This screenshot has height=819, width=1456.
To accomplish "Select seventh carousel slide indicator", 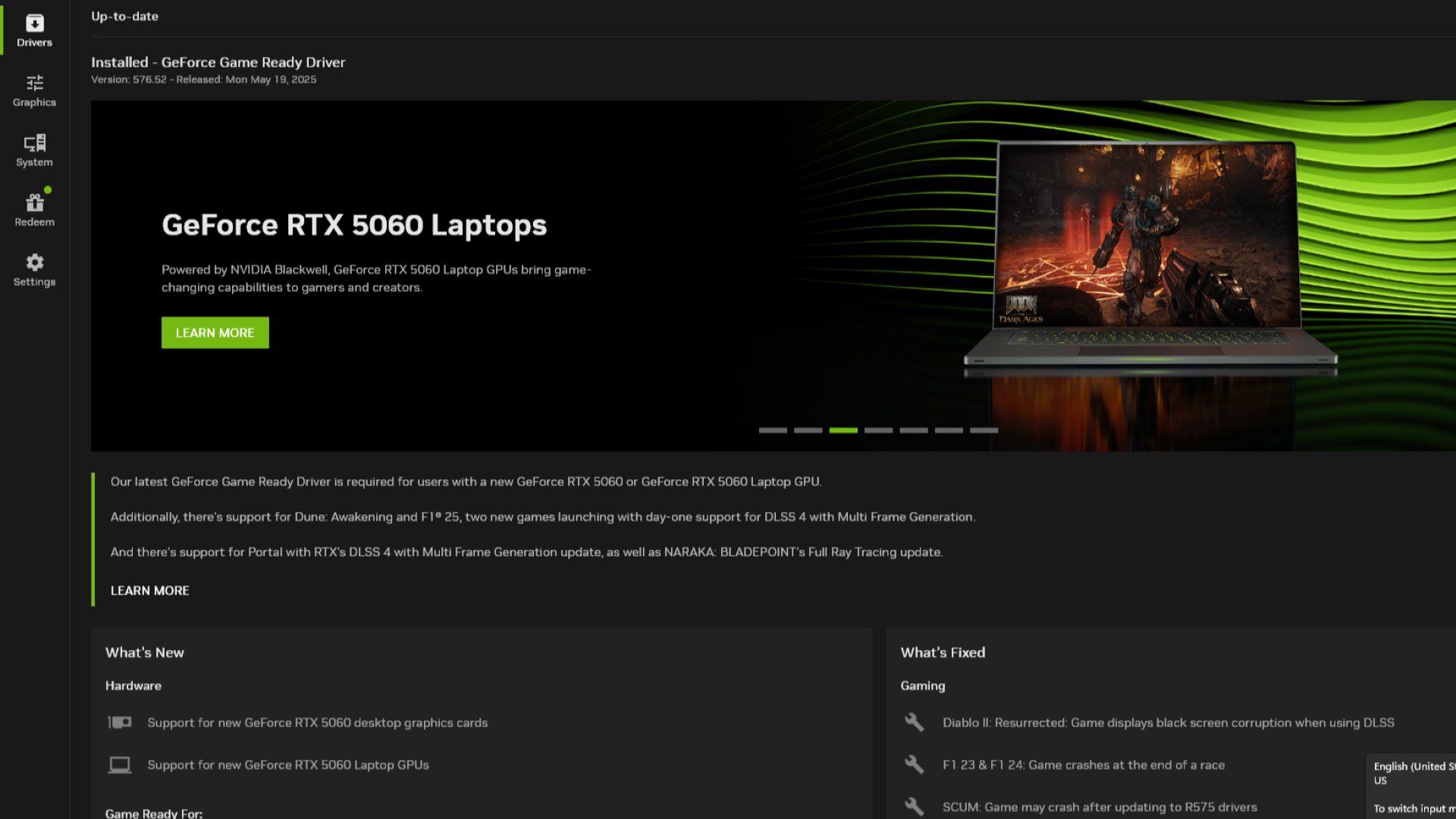I will point(984,430).
